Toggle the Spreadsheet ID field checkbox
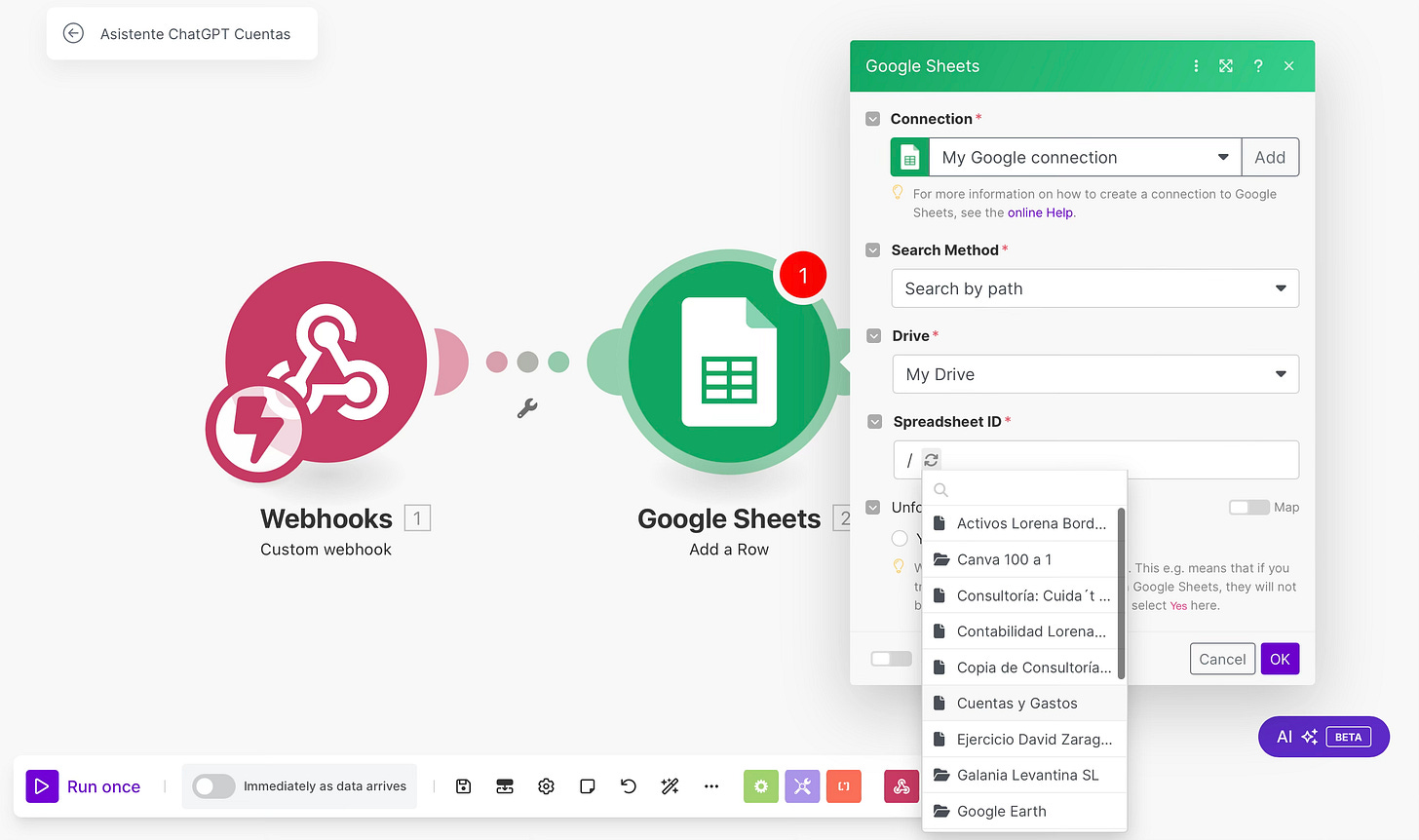This screenshot has height=840, width=1419. (875, 422)
